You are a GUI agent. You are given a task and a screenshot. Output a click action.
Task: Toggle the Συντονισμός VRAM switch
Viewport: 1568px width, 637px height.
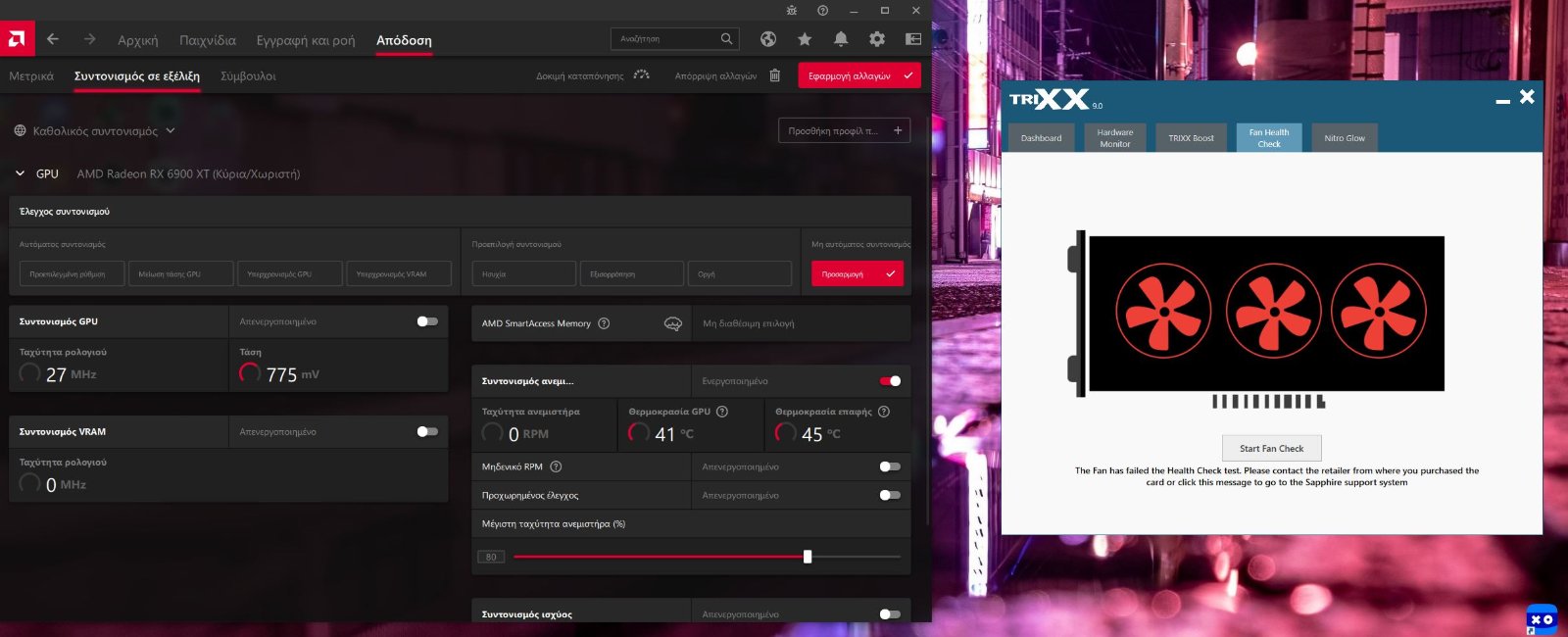coord(427,431)
